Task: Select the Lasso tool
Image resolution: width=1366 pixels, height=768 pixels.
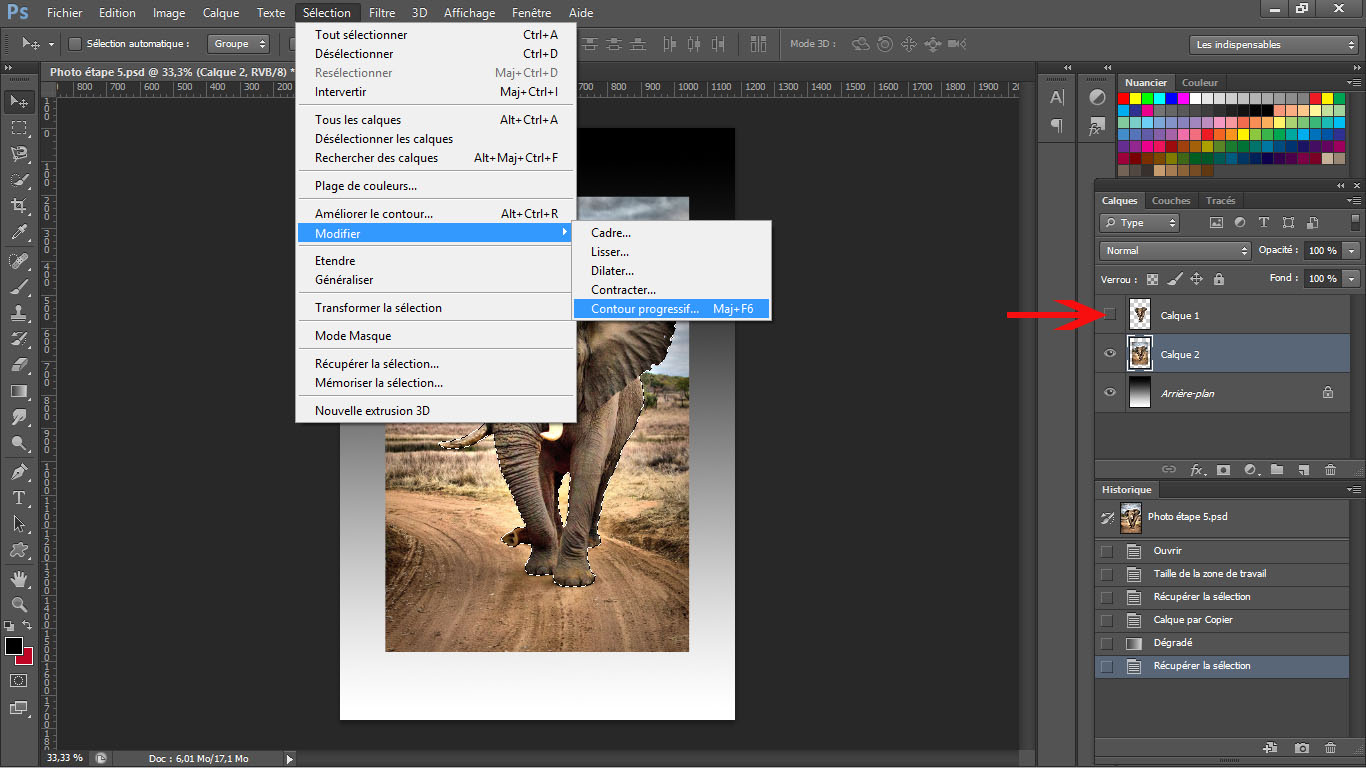Action: (x=19, y=154)
